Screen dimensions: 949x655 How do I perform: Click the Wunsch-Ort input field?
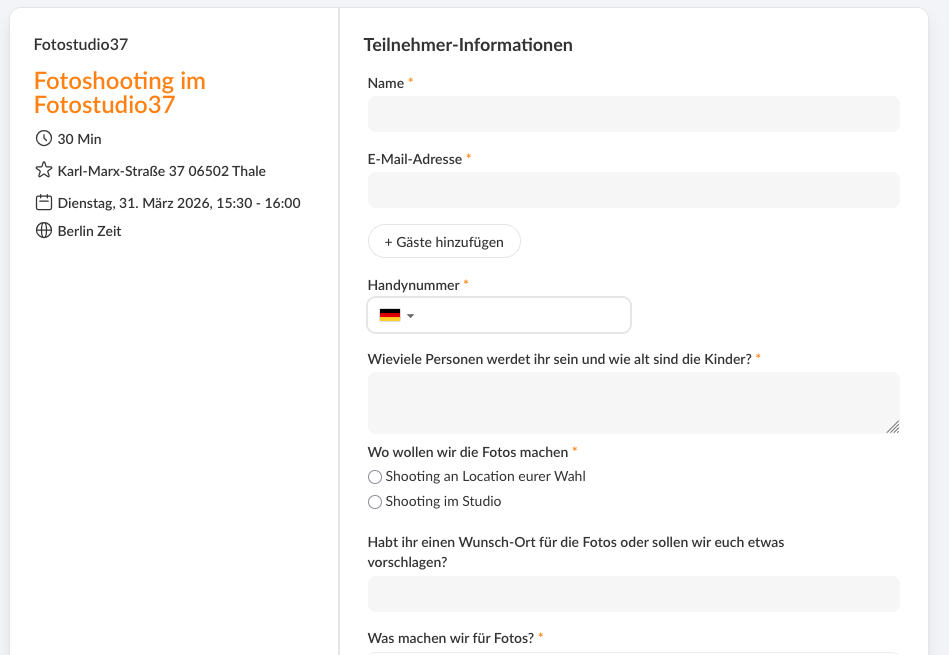point(633,594)
